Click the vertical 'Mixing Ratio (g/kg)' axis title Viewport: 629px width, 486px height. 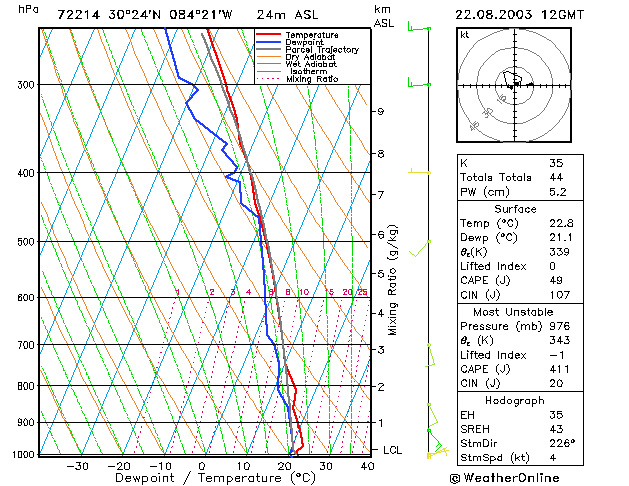tap(393, 280)
